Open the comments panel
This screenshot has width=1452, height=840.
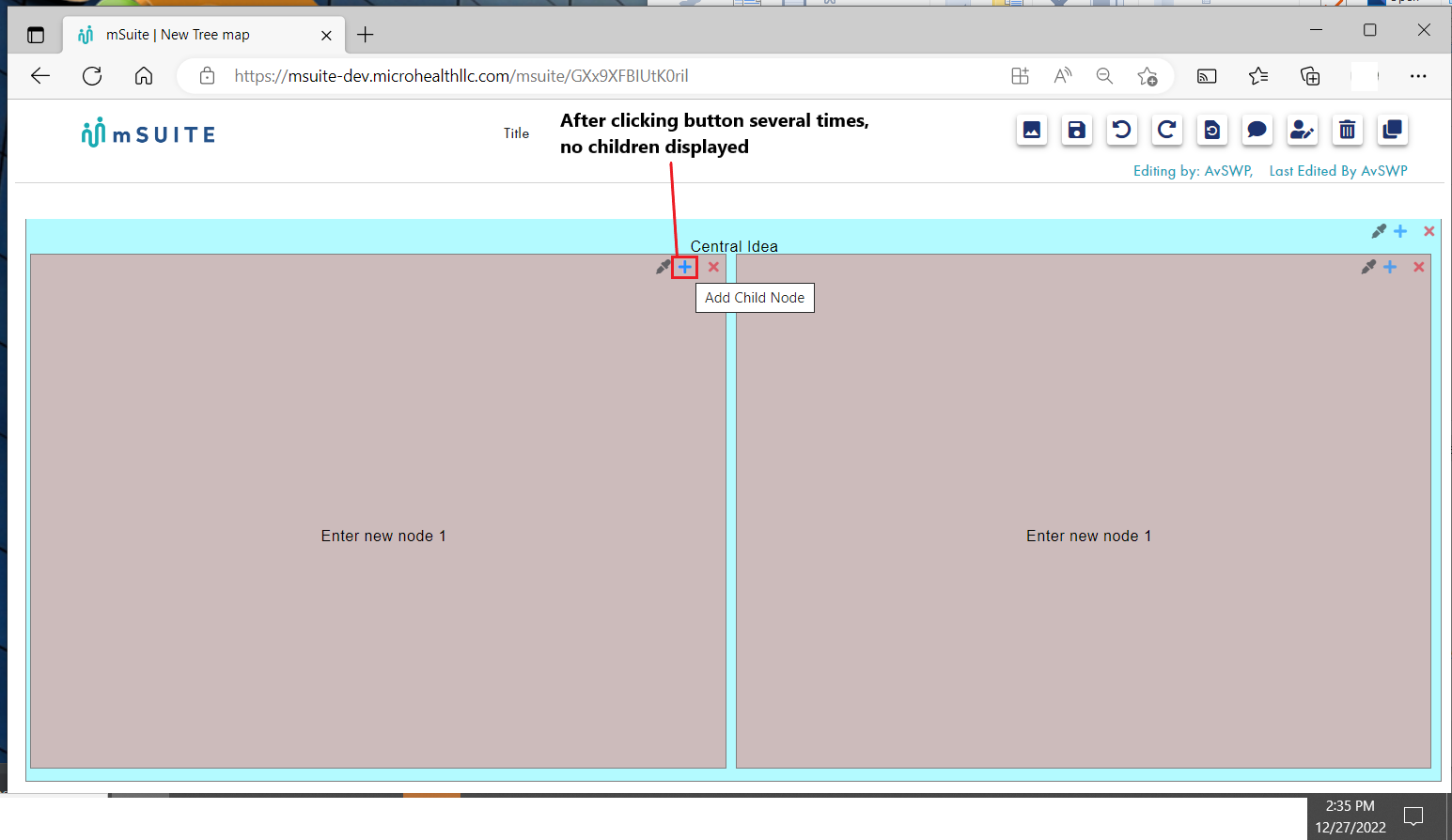(x=1257, y=131)
